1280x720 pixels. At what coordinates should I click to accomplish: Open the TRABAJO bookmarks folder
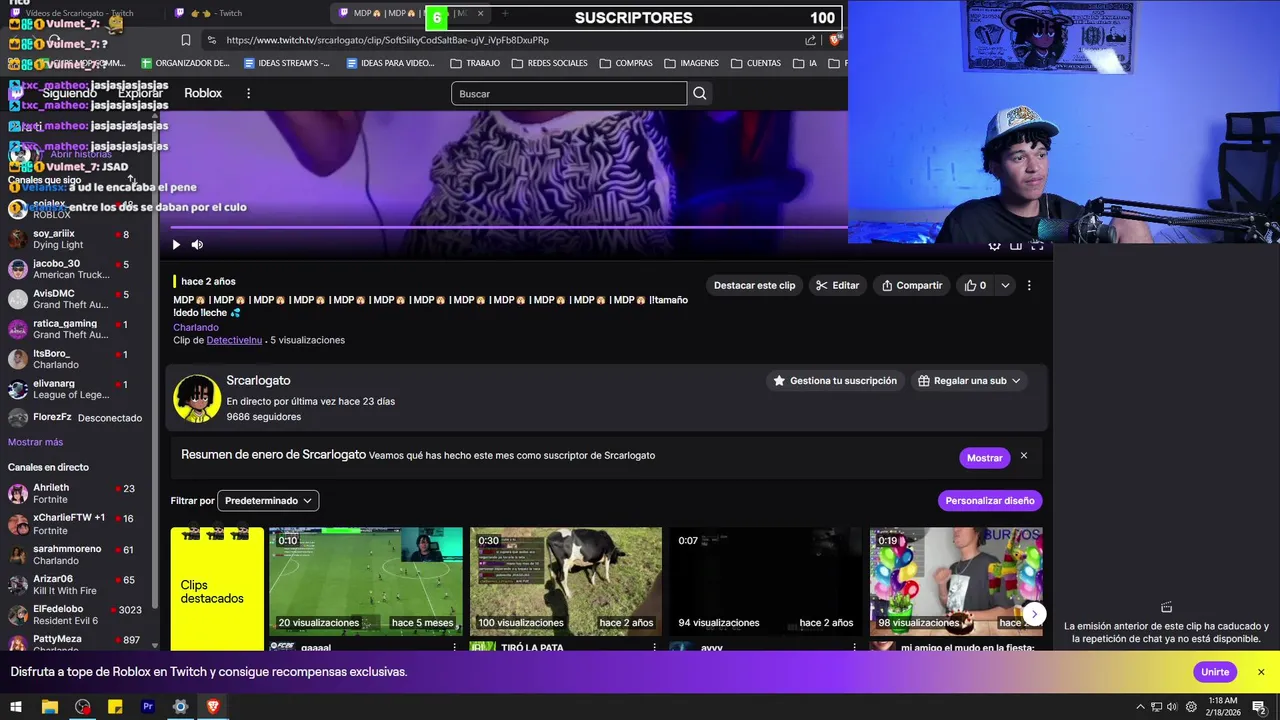click(x=475, y=63)
